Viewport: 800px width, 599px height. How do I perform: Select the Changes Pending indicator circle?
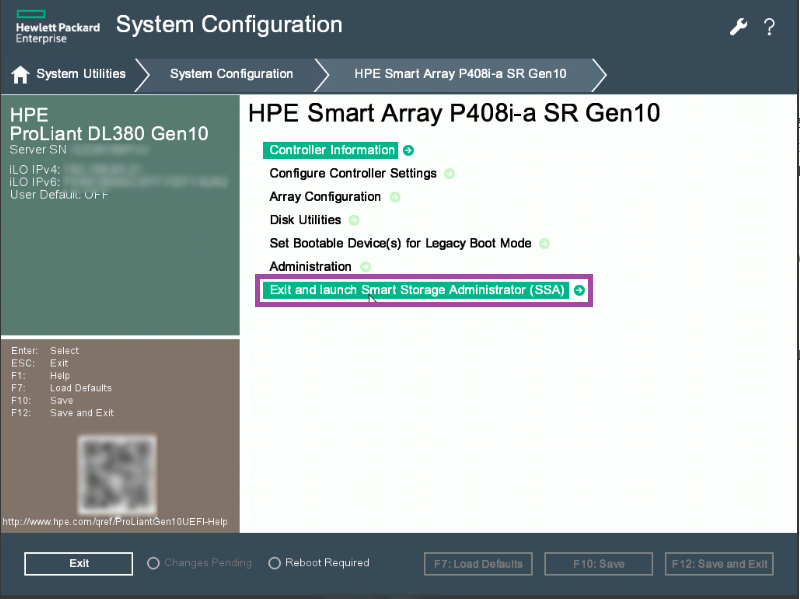point(153,563)
